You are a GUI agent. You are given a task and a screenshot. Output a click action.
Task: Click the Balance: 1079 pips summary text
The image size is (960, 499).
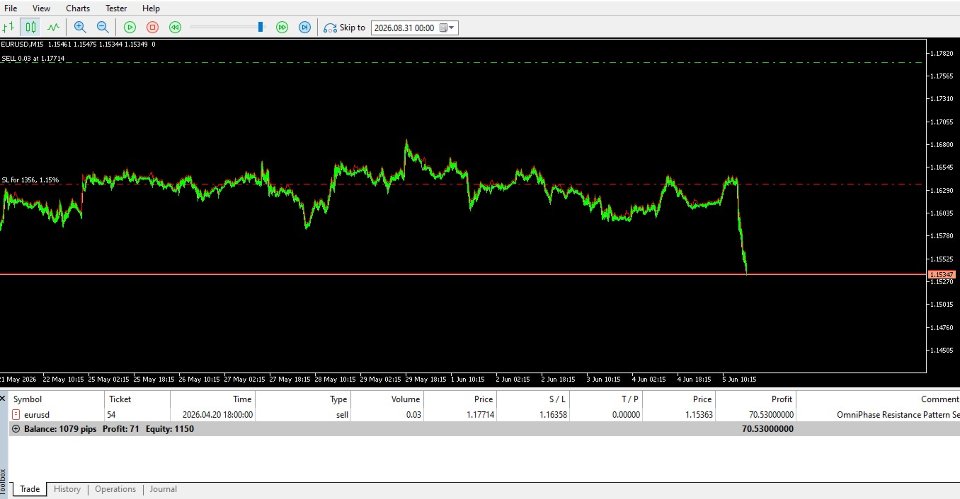click(x=60, y=429)
